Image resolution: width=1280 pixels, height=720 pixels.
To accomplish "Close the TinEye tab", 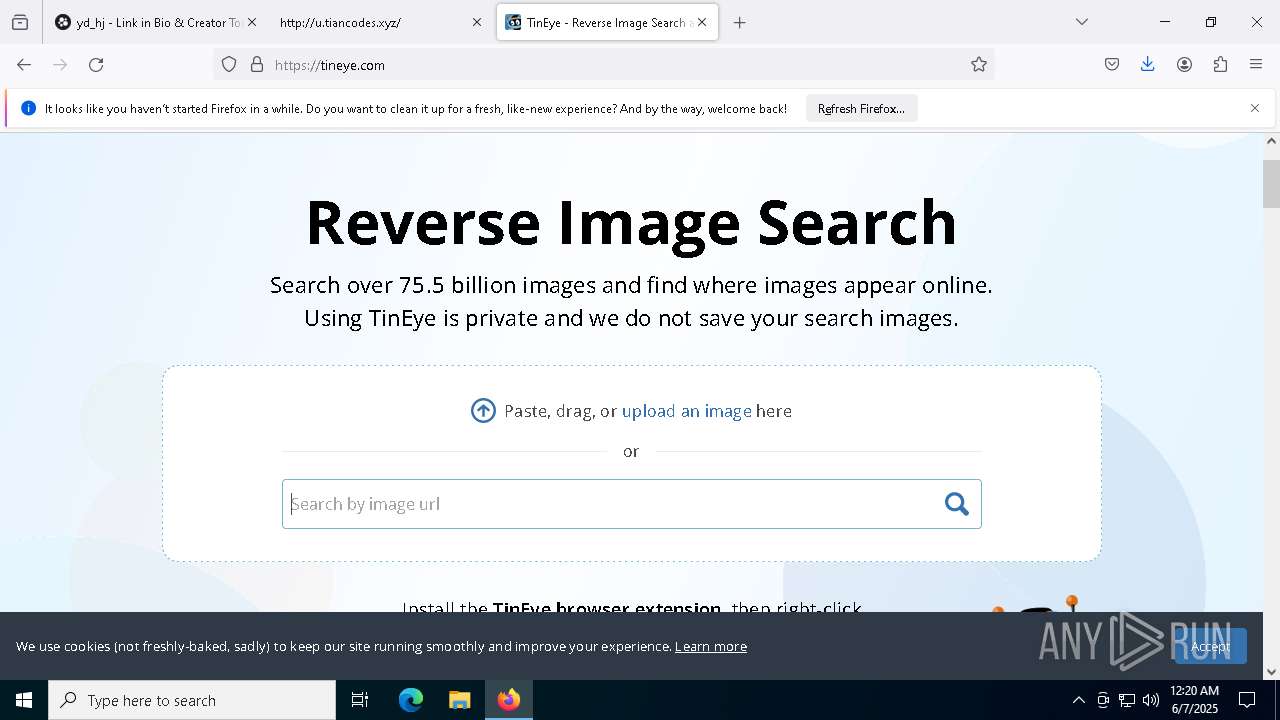I will [702, 22].
